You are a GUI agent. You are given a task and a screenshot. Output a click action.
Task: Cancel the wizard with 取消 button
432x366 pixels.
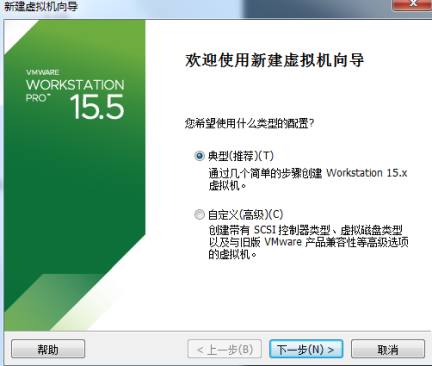point(388,349)
